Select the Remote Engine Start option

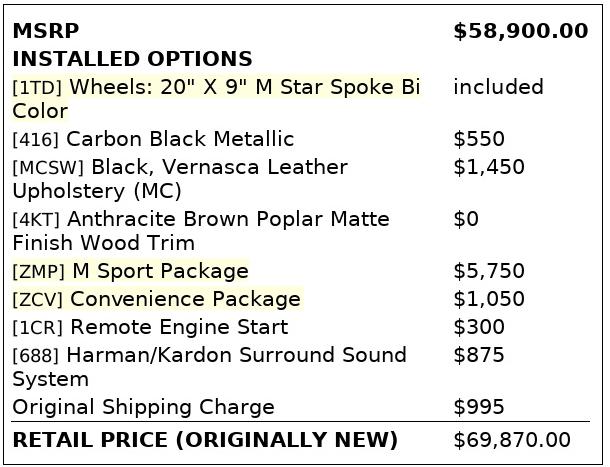coord(150,327)
